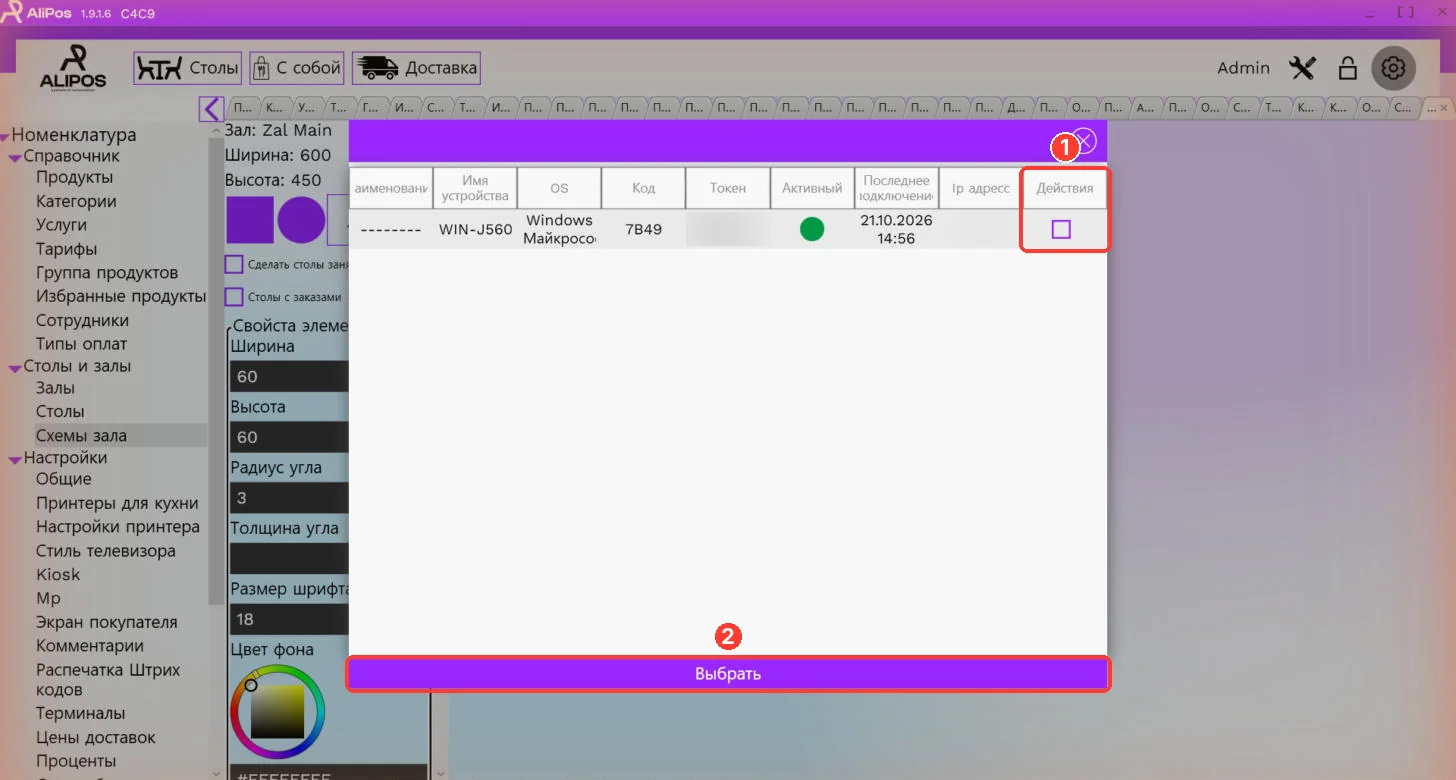Check the Действия box for WIN-J560
This screenshot has width=1456, height=780.
(1061, 230)
